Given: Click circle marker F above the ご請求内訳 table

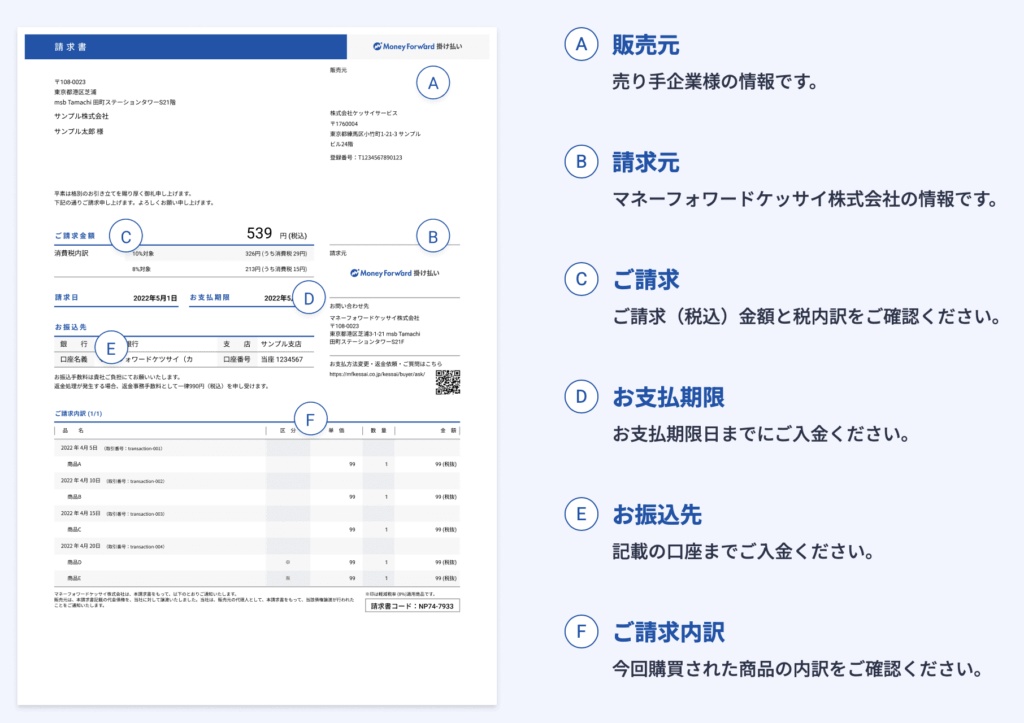Looking at the screenshot, I should click(313, 418).
